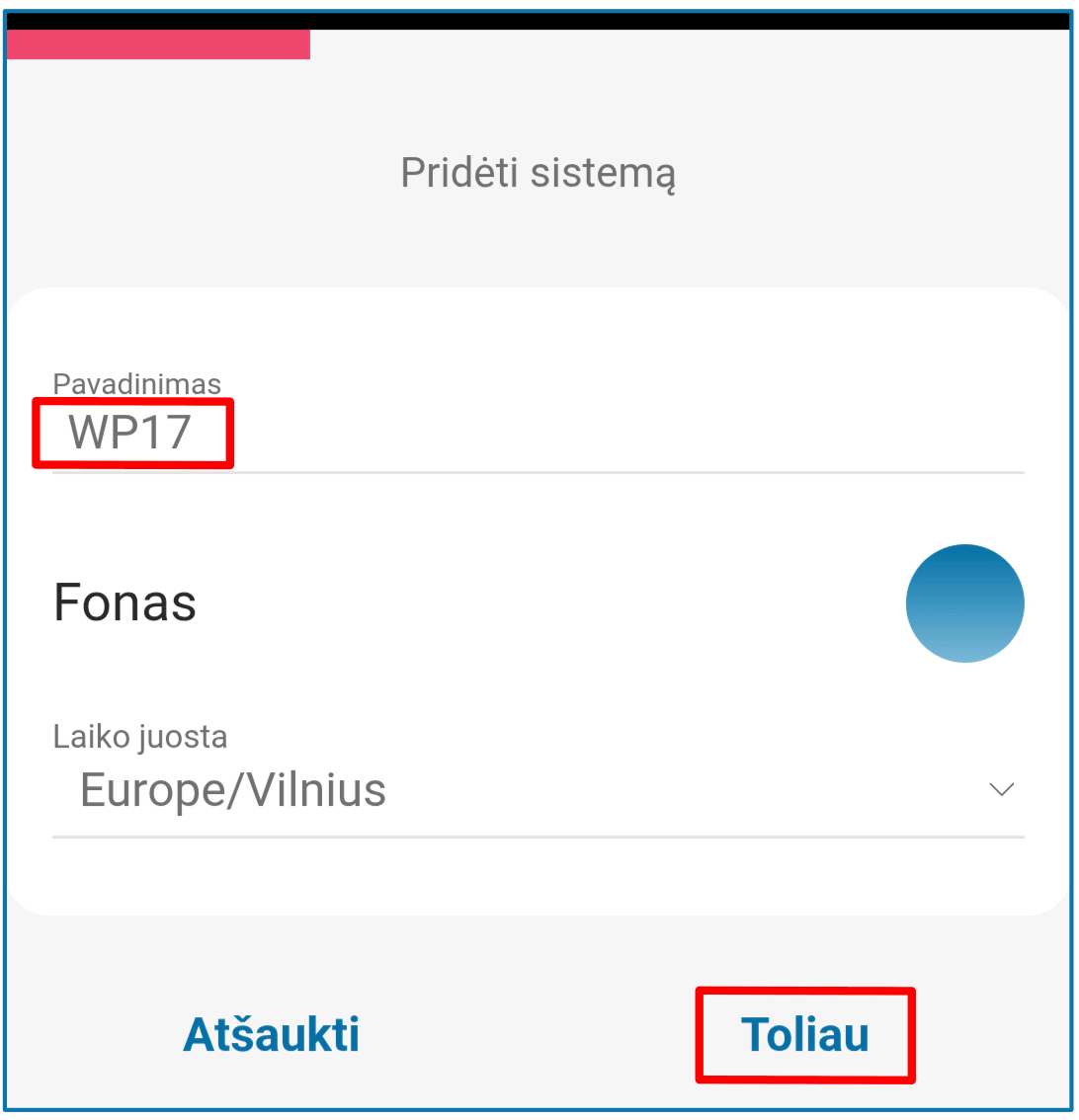The image size is (1079, 1120).
Task: Click the Laiko juosta label
Action: [x=140, y=737]
